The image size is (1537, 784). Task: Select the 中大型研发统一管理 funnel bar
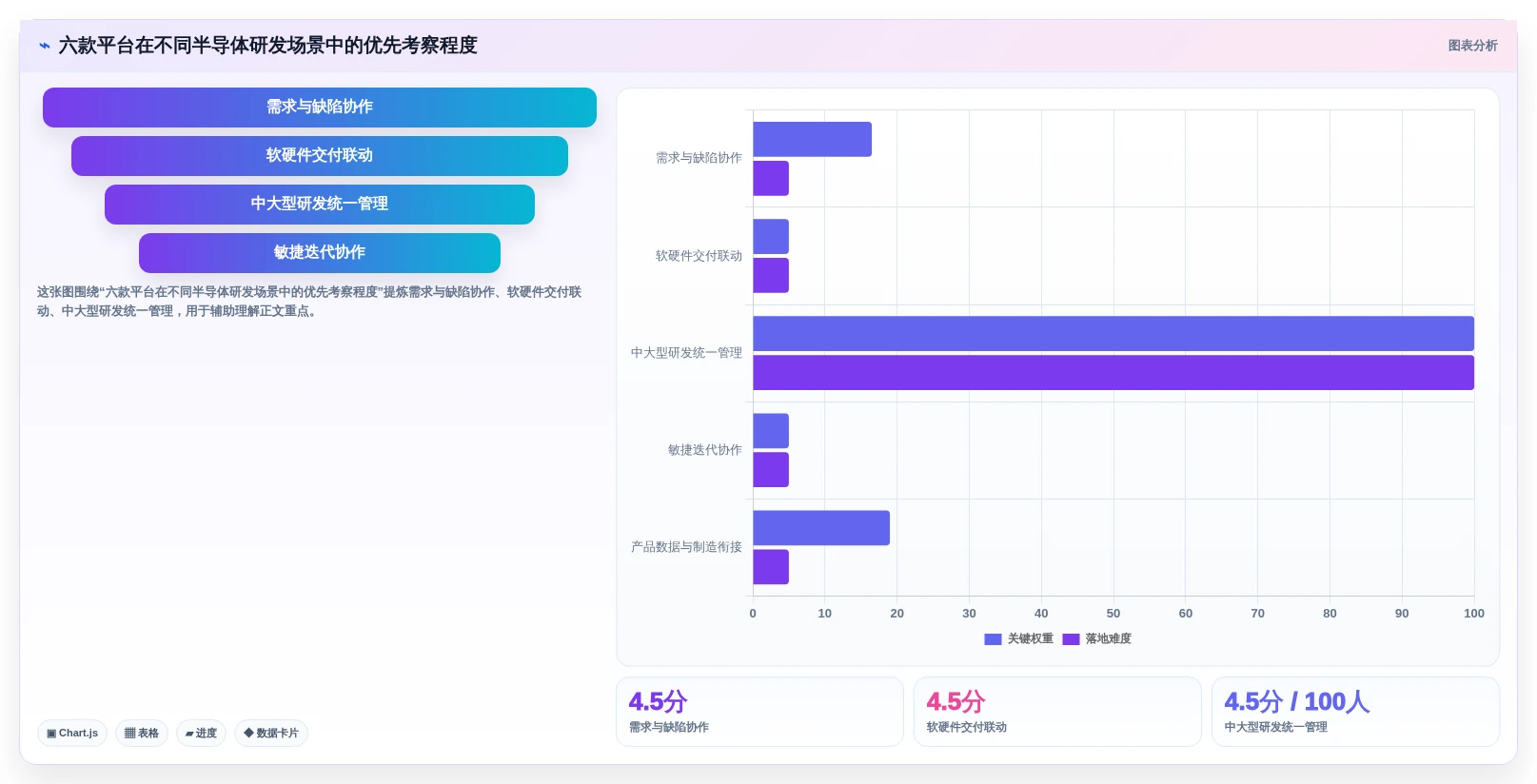pos(320,205)
